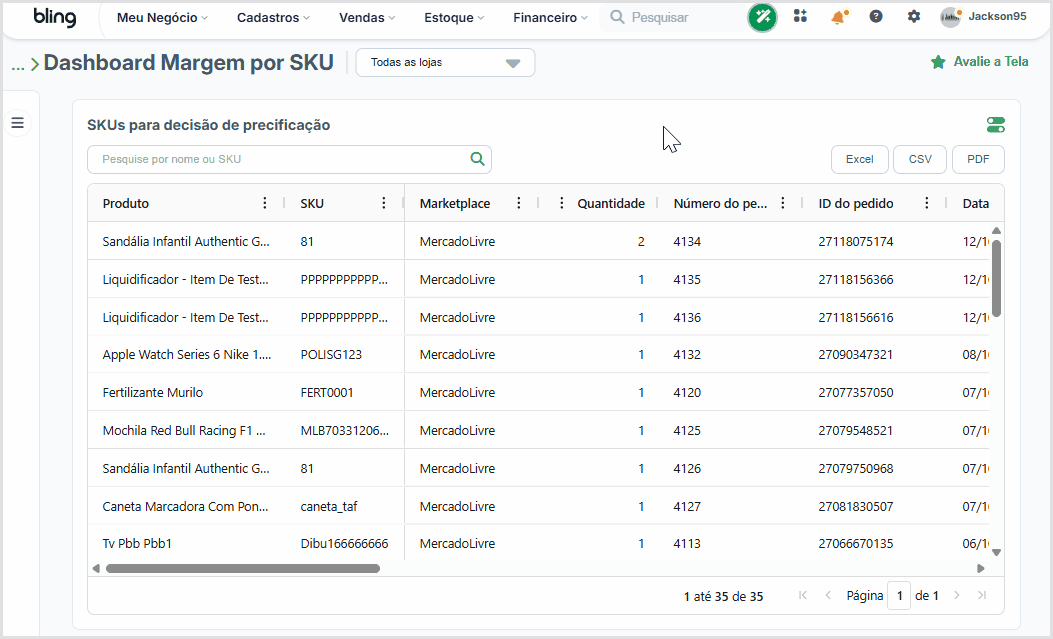Open Número do pedido column options menu
This screenshot has height=639, width=1053.
pos(782,203)
